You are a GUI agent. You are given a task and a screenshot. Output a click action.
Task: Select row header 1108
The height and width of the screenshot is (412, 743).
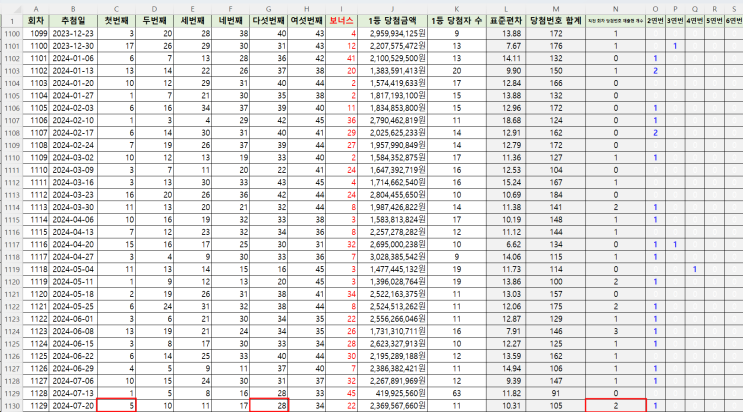coord(12,133)
